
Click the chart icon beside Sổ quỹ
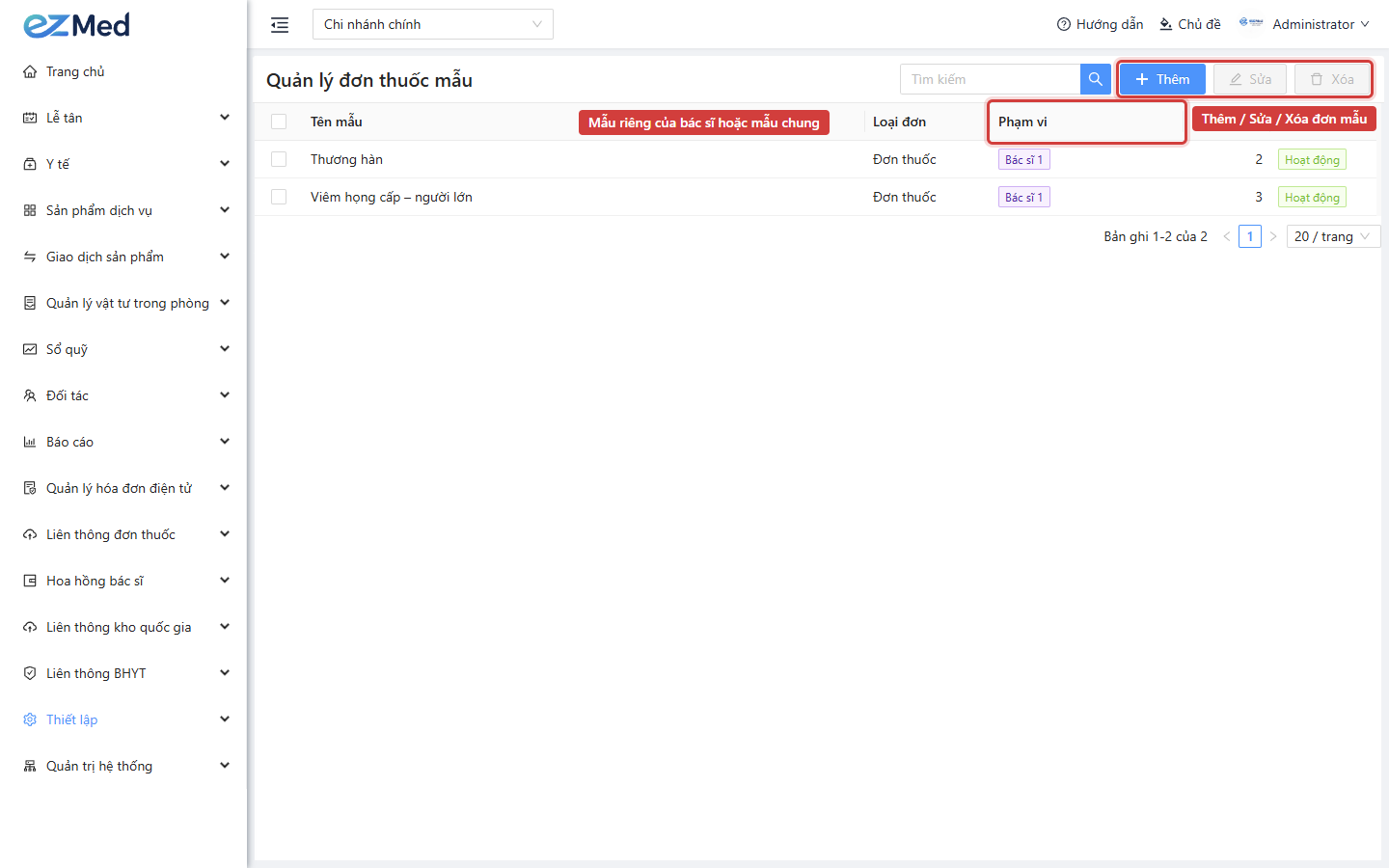tap(30, 349)
